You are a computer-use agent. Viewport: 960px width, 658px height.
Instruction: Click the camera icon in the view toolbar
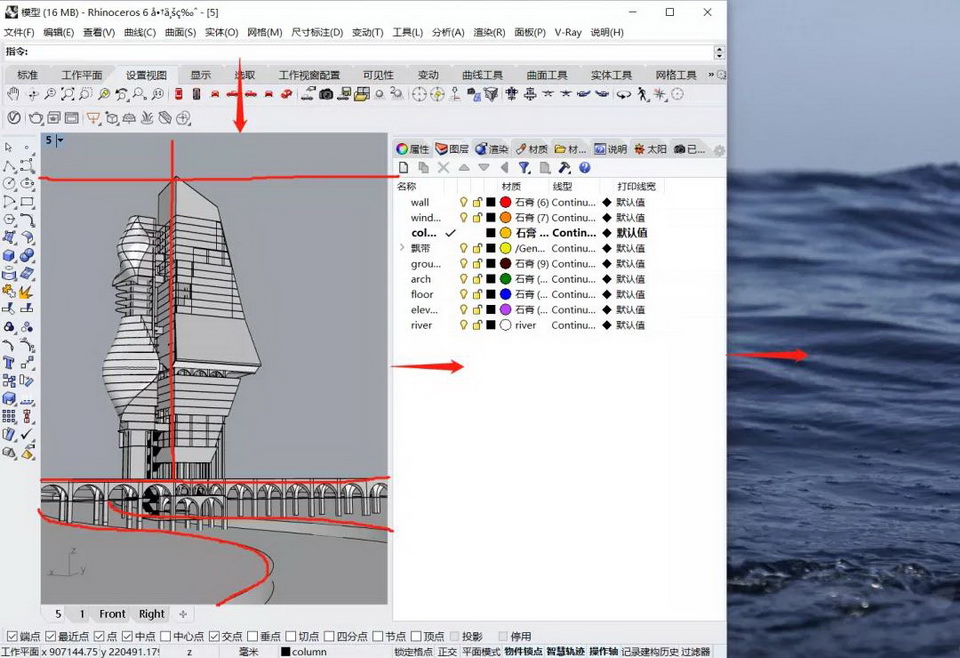point(326,94)
